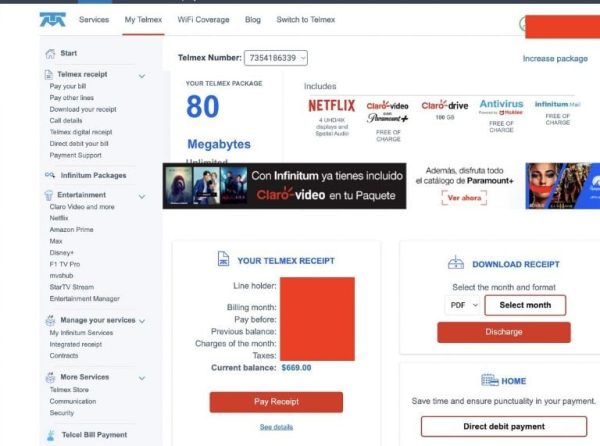Click the Antivirus McAfee logo

click(x=501, y=106)
